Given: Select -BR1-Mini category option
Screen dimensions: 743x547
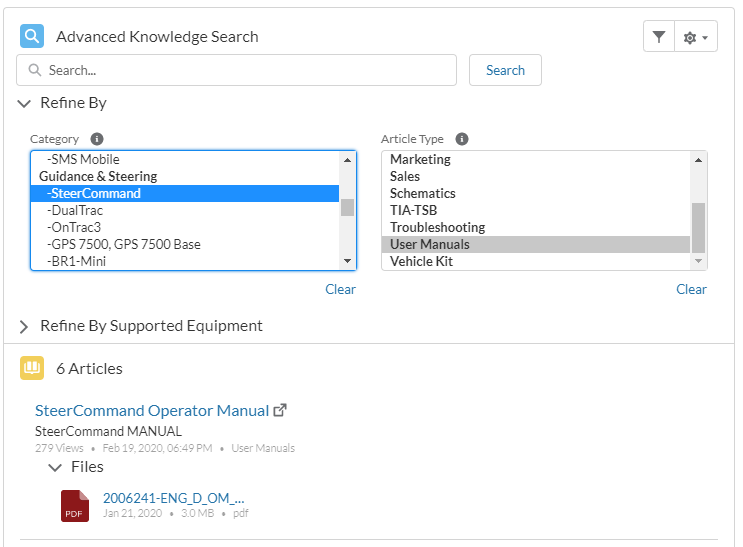Looking at the screenshot, I should 185,261.
